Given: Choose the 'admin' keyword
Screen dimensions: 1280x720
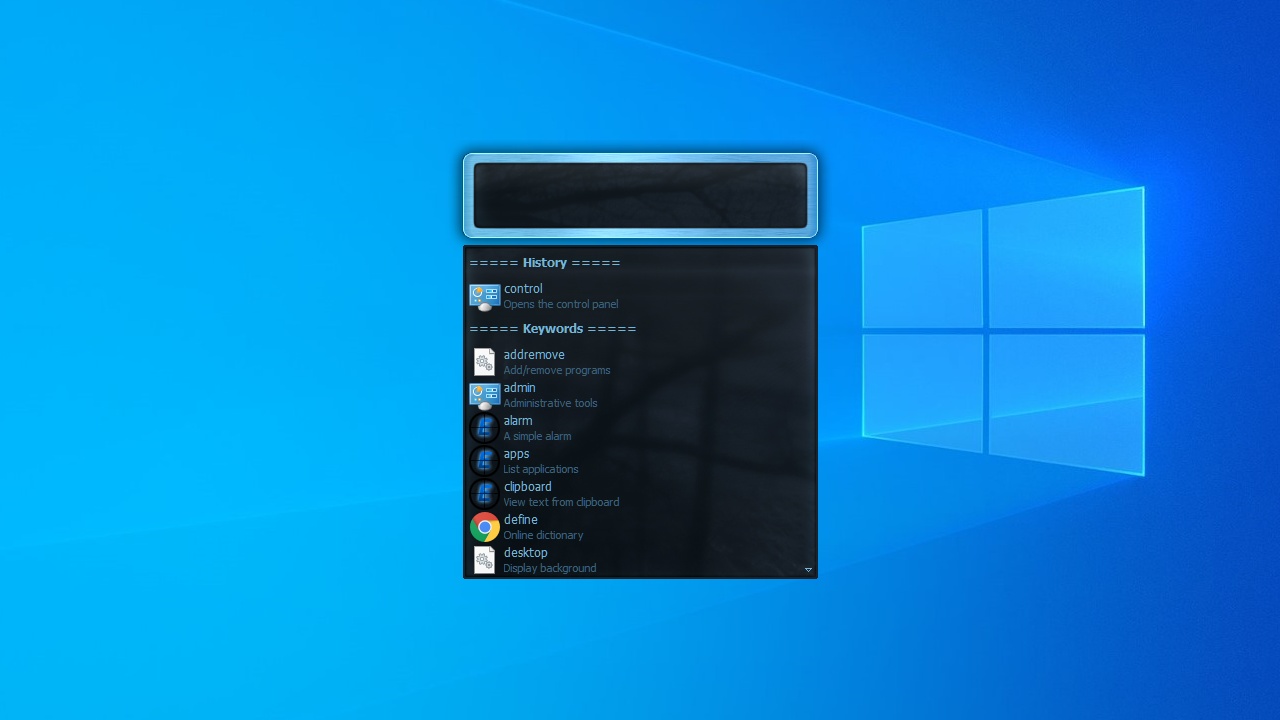Looking at the screenshot, I should point(520,388).
